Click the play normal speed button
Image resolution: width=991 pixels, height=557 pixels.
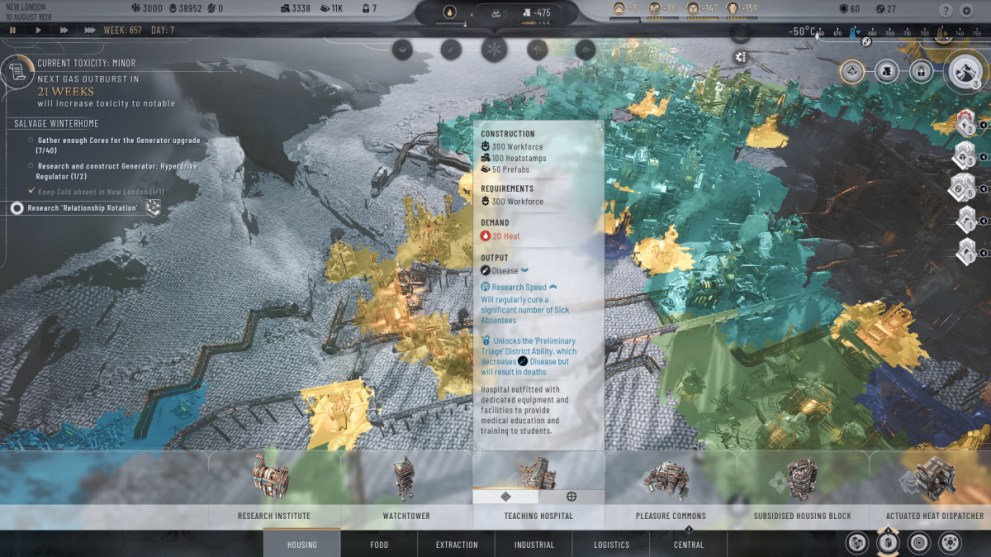tap(39, 30)
